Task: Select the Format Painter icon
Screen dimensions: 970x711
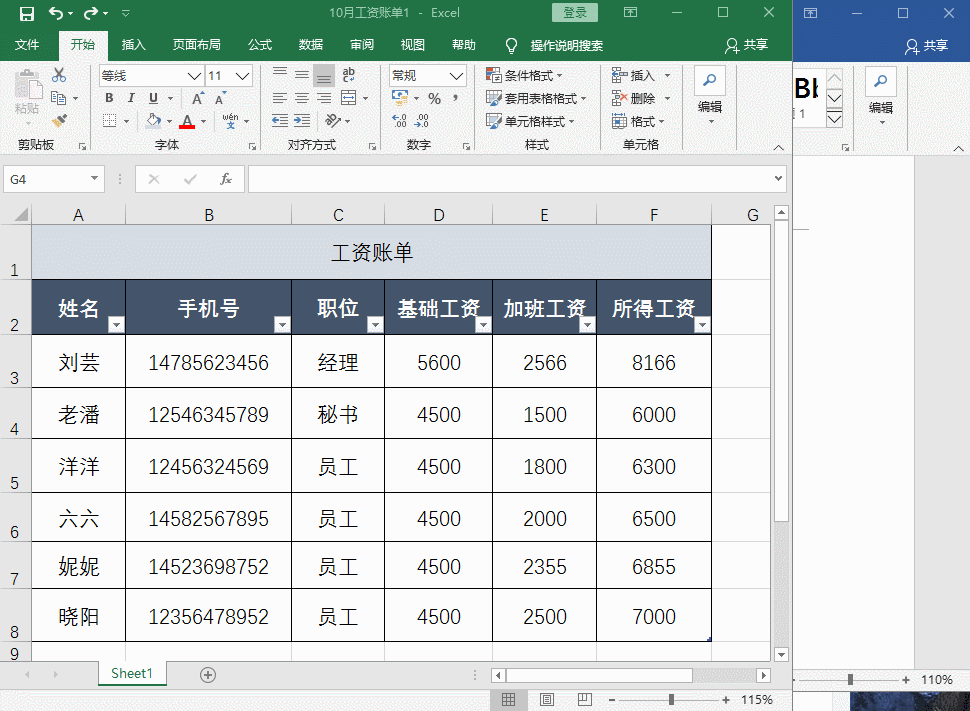Action: [59, 122]
